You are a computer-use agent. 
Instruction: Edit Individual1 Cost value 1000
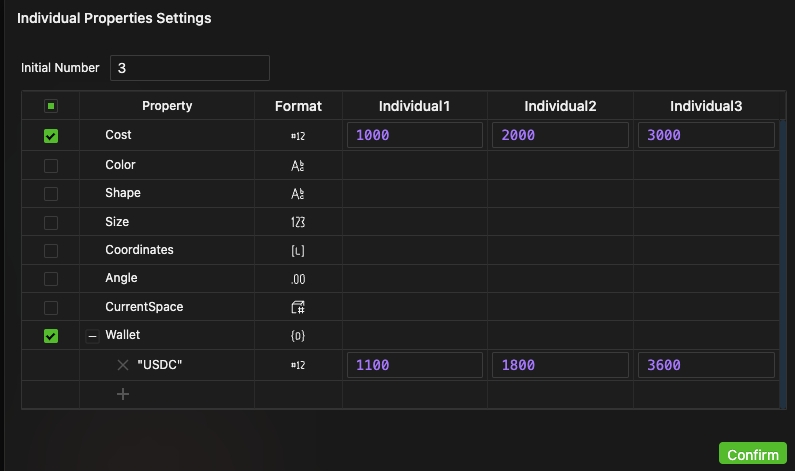[x=415, y=135]
